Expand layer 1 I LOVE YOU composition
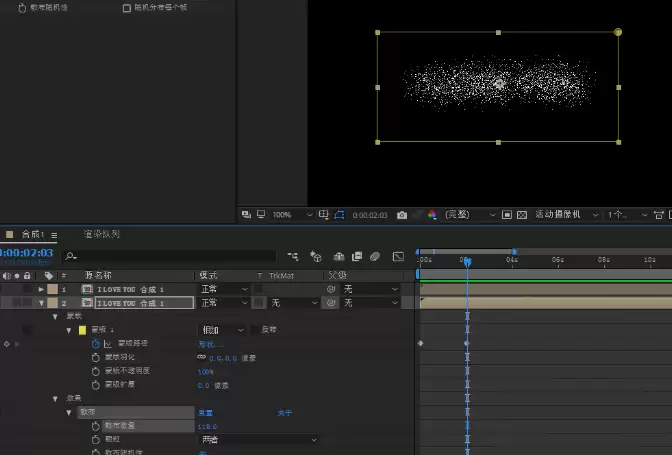The image size is (672, 455). pos(41,290)
